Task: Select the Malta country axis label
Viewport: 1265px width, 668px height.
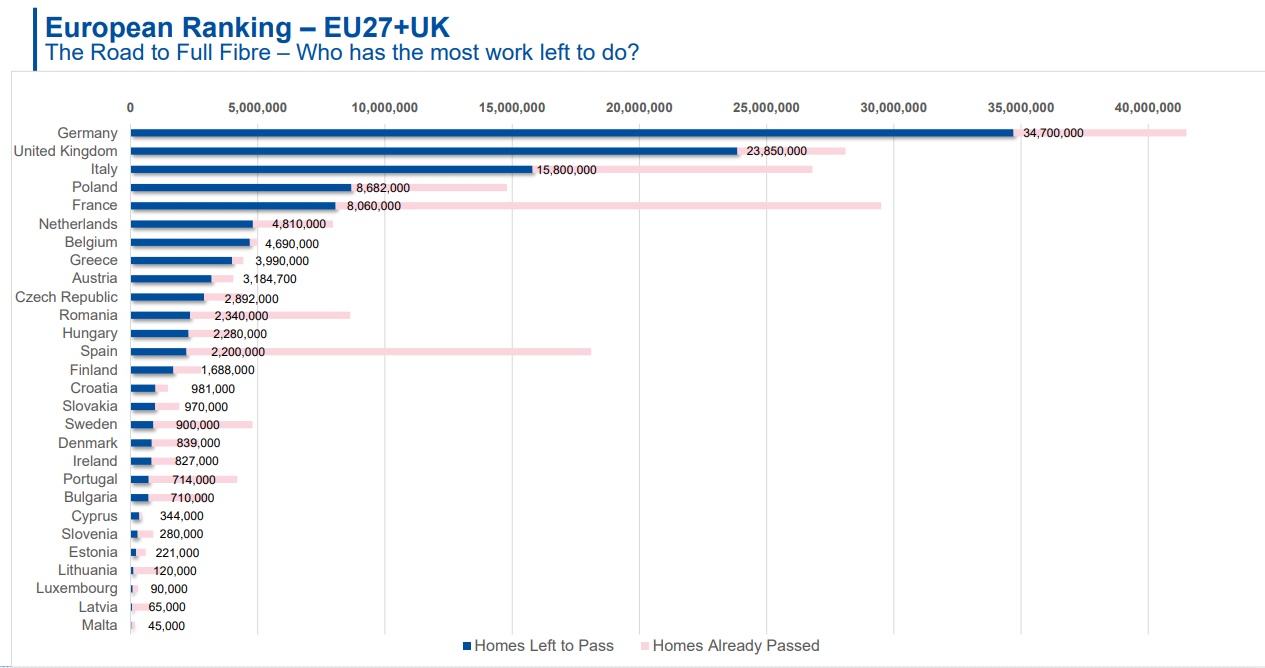Action: (x=99, y=625)
